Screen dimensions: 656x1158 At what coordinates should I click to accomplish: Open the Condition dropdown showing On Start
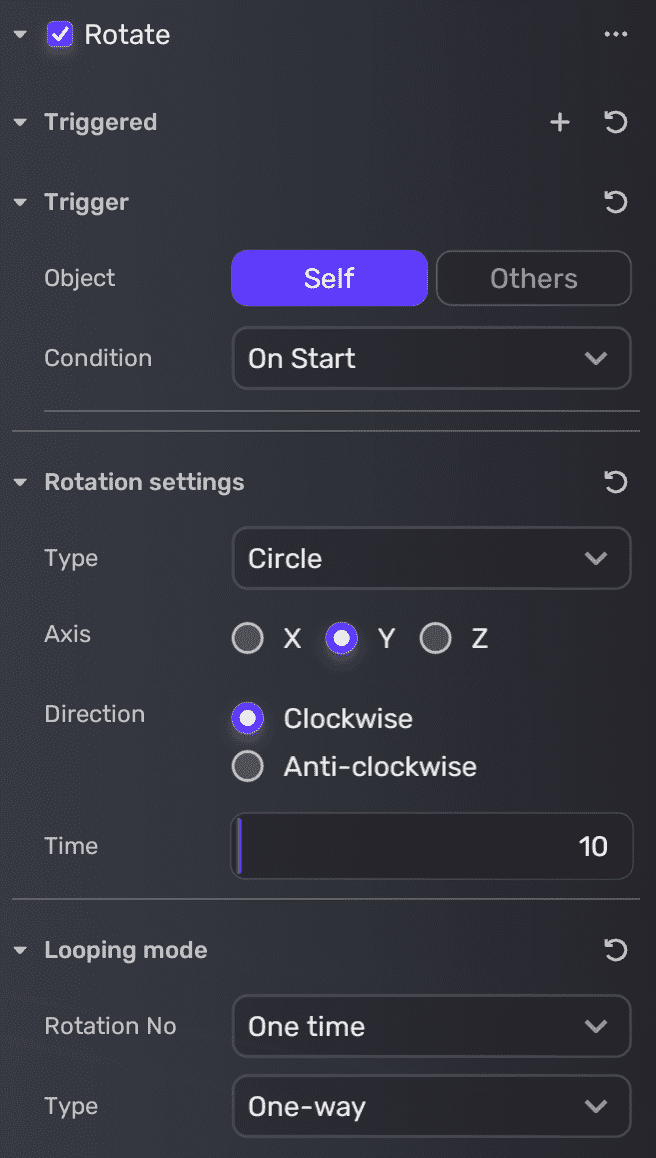[431, 358]
